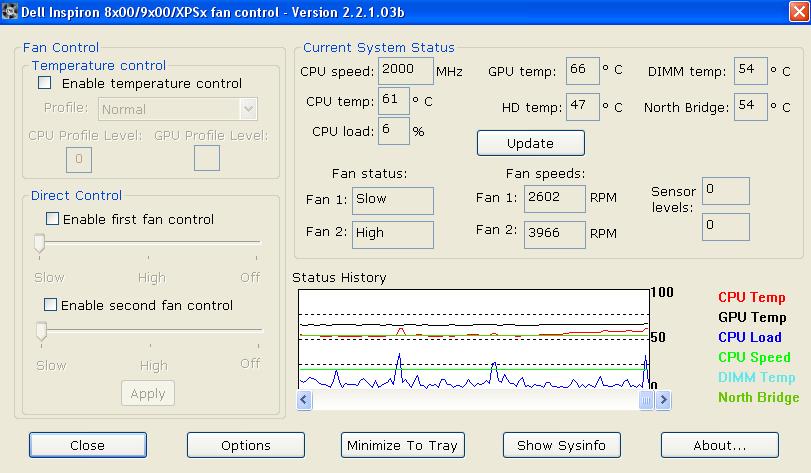
Task: Click the CPU Load legend label
Action: (x=750, y=337)
